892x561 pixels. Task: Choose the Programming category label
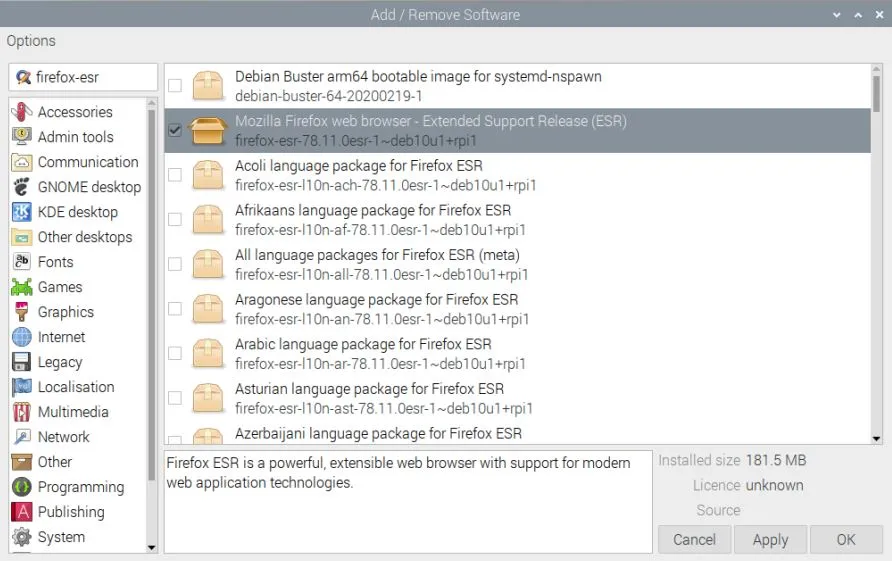[x=81, y=487]
